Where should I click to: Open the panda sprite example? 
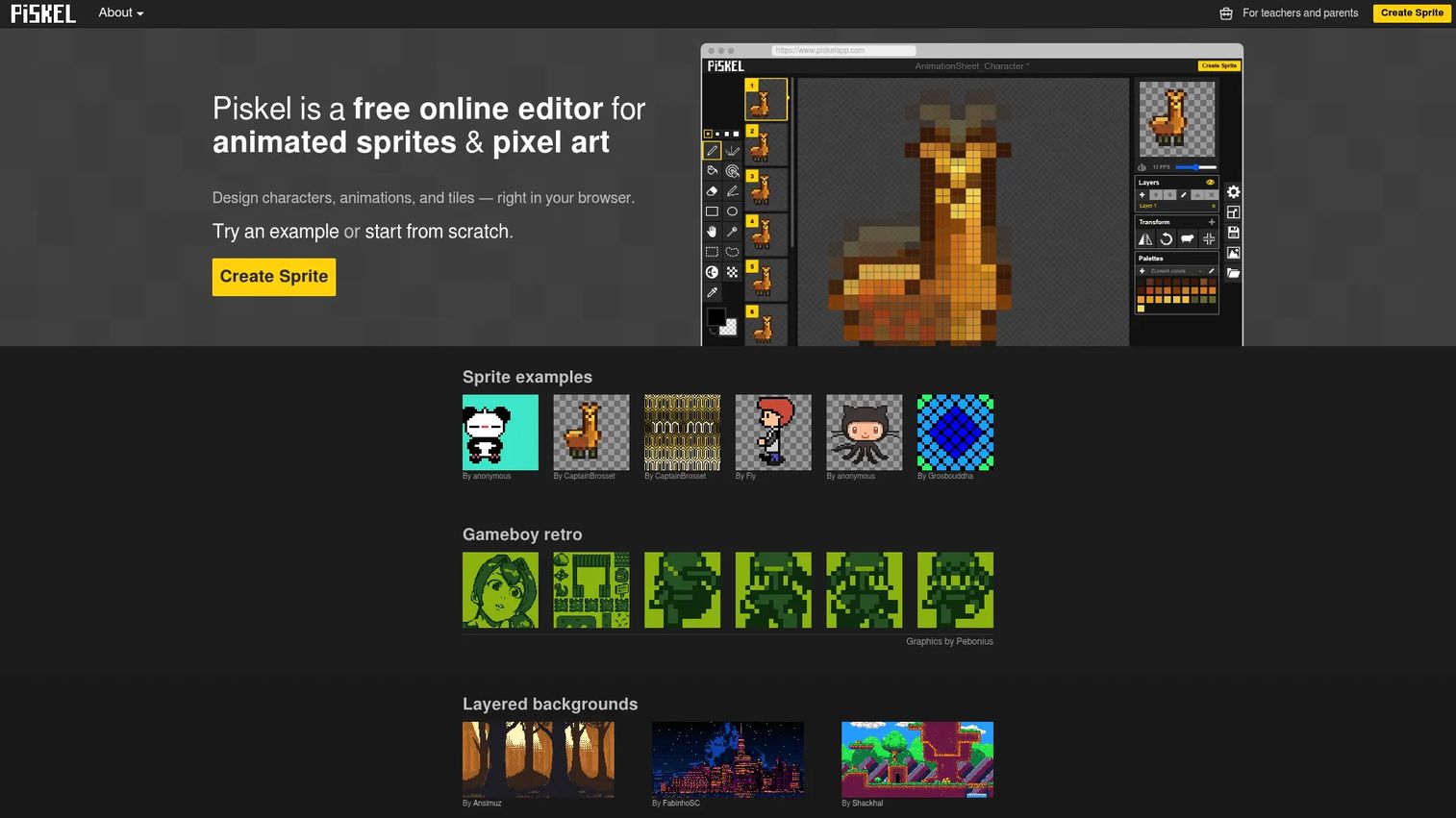click(x=500, y=433)
